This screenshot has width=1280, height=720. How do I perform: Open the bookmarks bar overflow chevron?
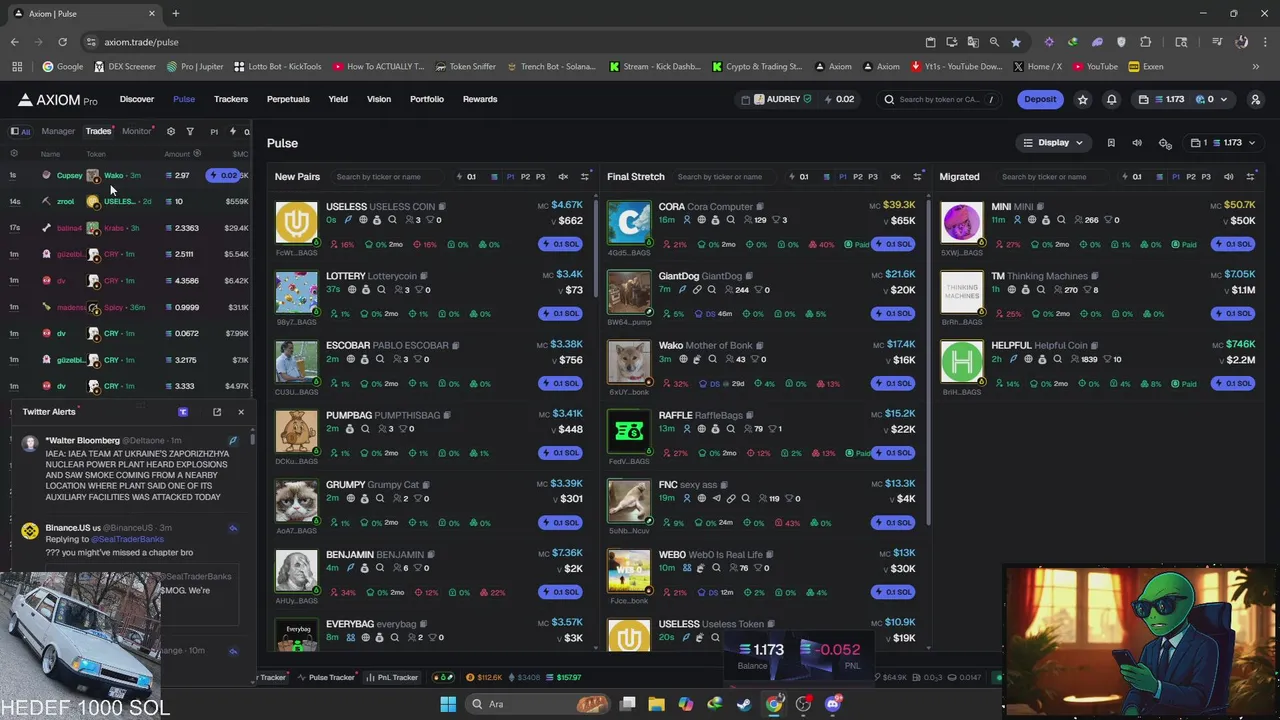(1256, 67)
